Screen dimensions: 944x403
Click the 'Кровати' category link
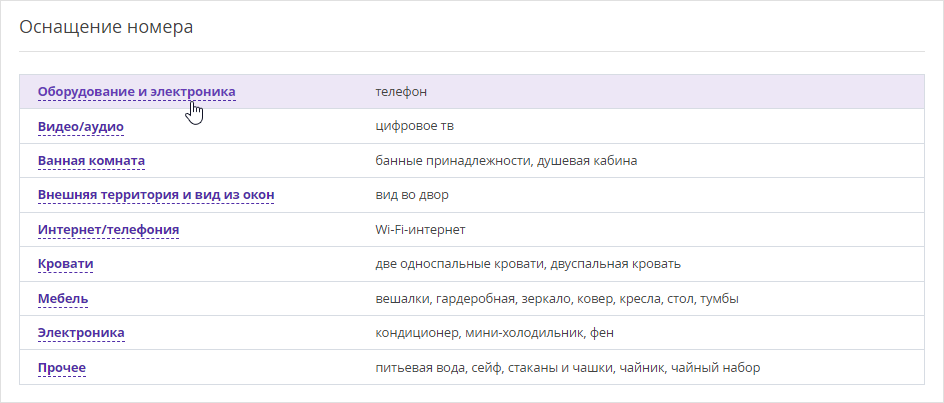coord(65,264)
